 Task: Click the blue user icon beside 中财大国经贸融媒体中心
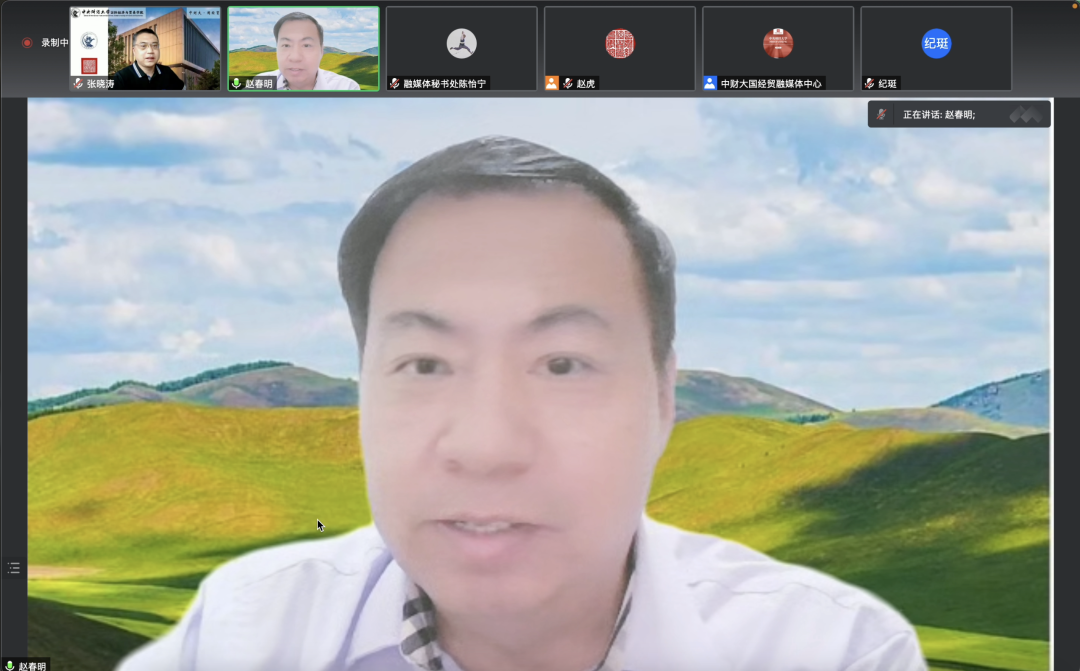coord(710,84)
